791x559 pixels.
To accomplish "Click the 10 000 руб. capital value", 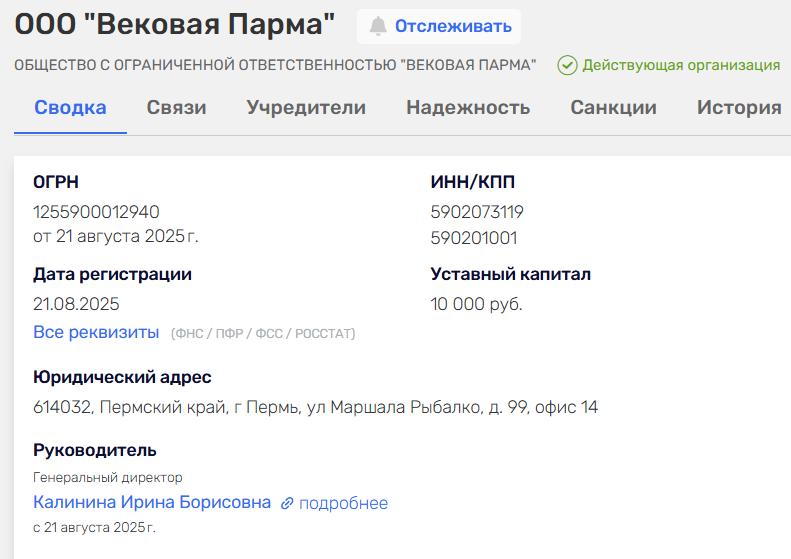I will point(476,304).
